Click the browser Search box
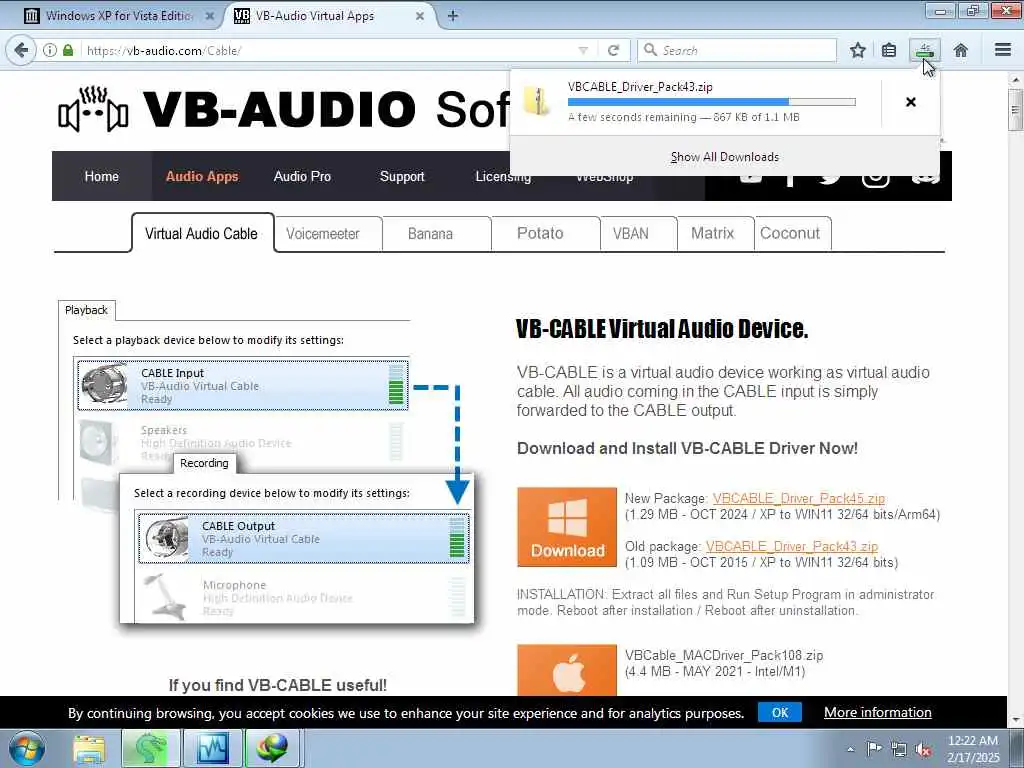The height and width of the screenshot is (768, 1024). tap(737, 50)
